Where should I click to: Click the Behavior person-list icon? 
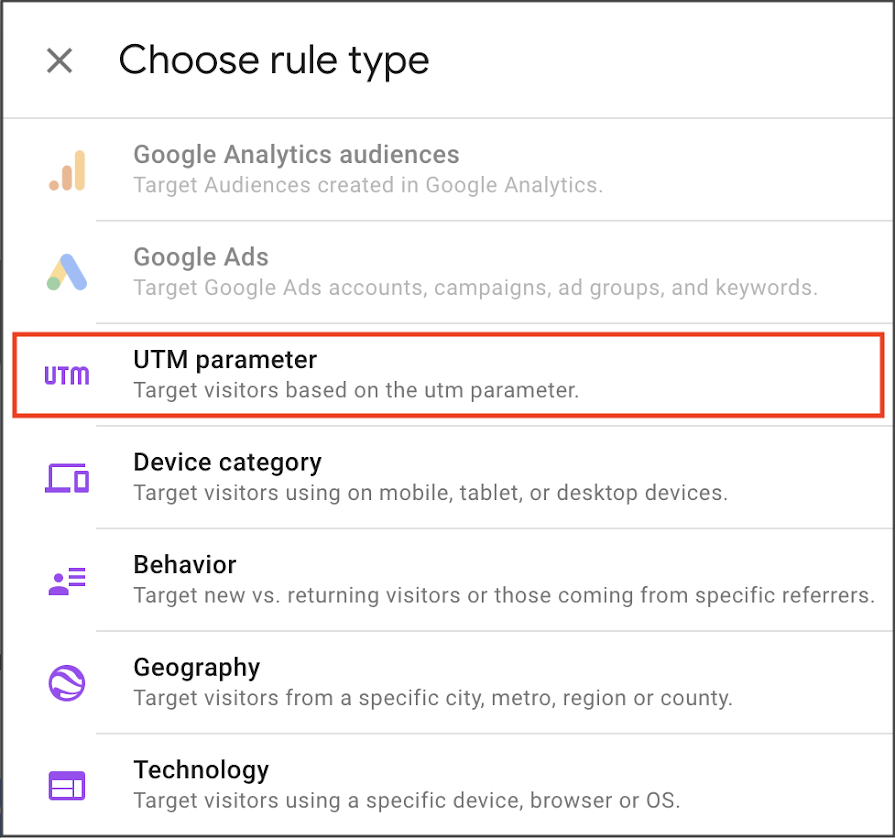[67, 581]
